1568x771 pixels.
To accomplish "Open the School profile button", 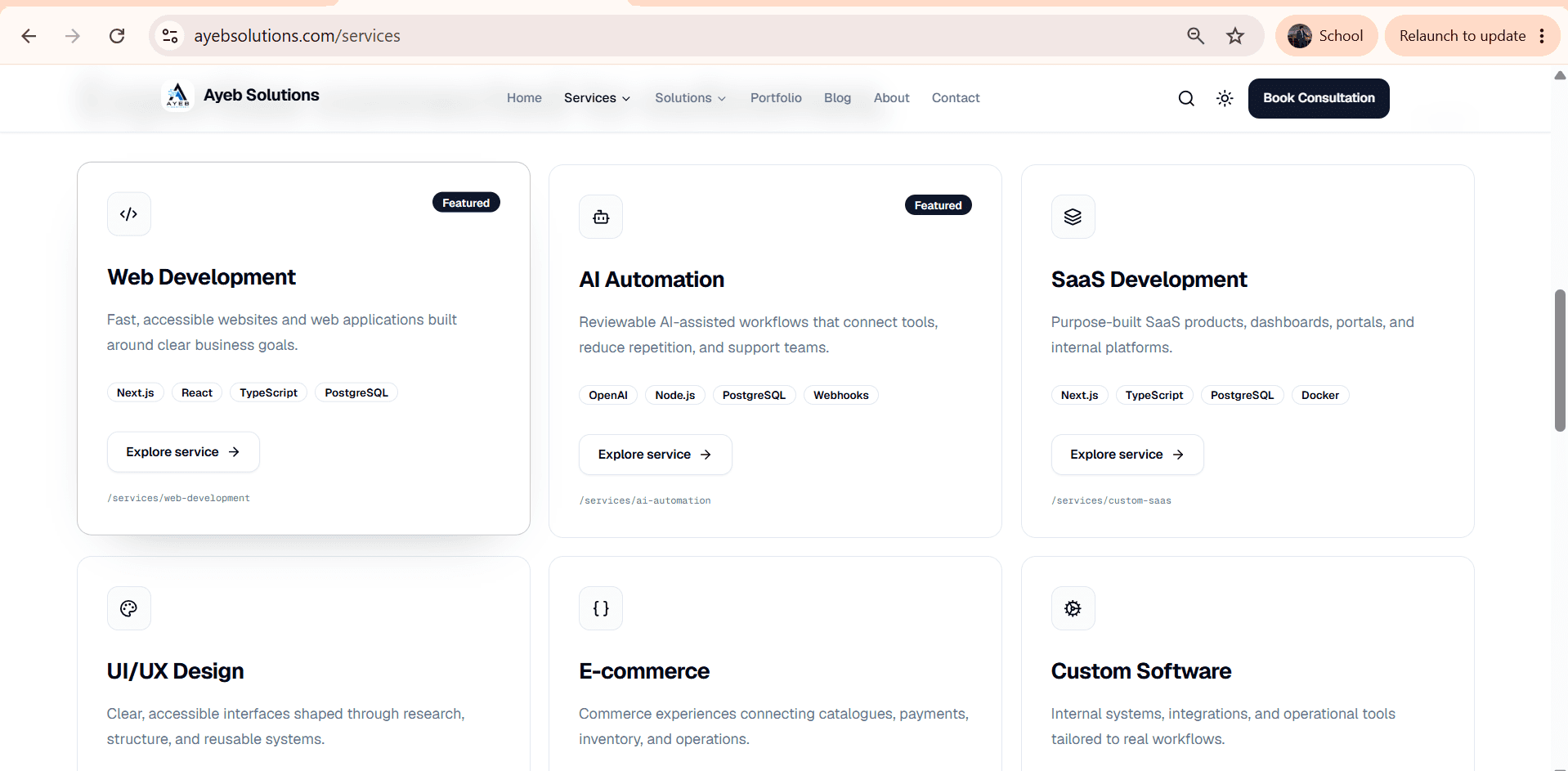I will click(x=1326, y=36).
